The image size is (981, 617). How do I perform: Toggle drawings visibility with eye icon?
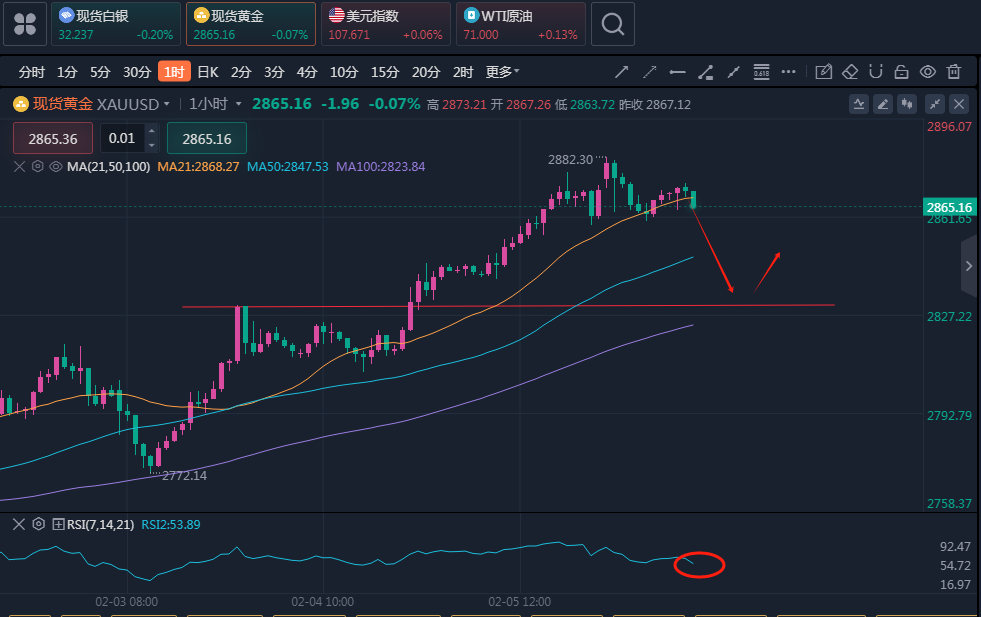pos(928,72)
